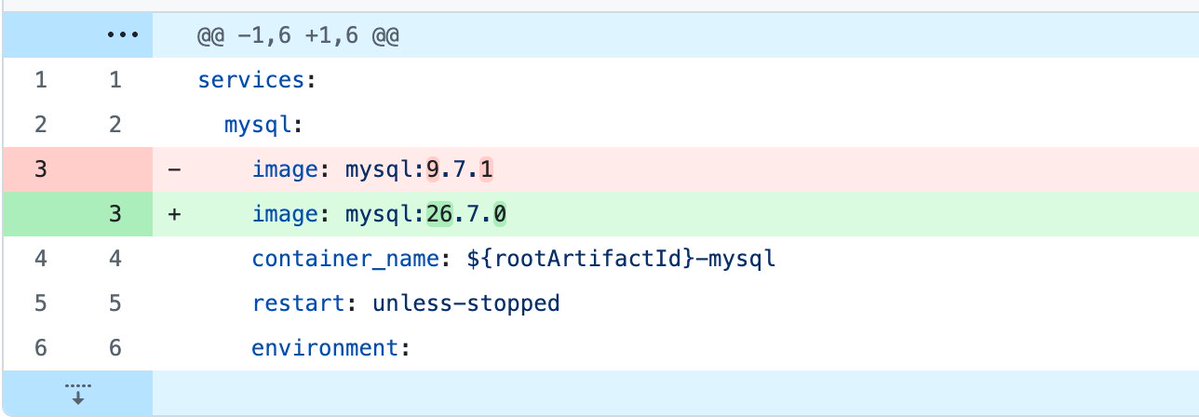Click the new-file line number 2
Image resolution: width=1199 pixels, height=417 pixels.
(115, 124)
